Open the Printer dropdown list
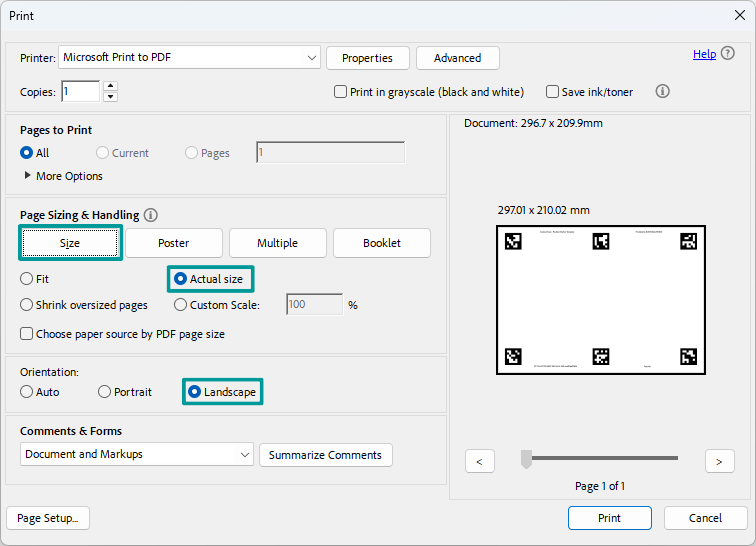756x546 pixels. click(x=312, y=58)
